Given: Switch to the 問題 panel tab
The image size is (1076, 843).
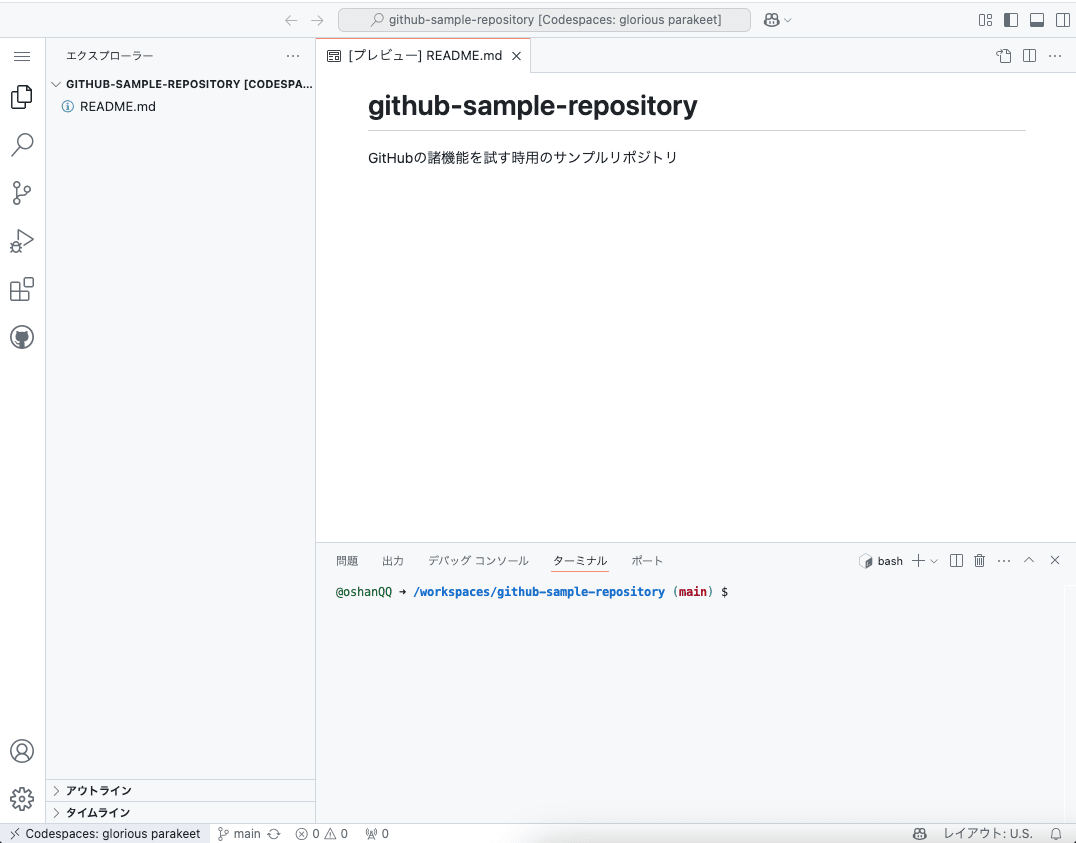Looking at the screenshot, I should pyautogui.click(x=347, y=561).
